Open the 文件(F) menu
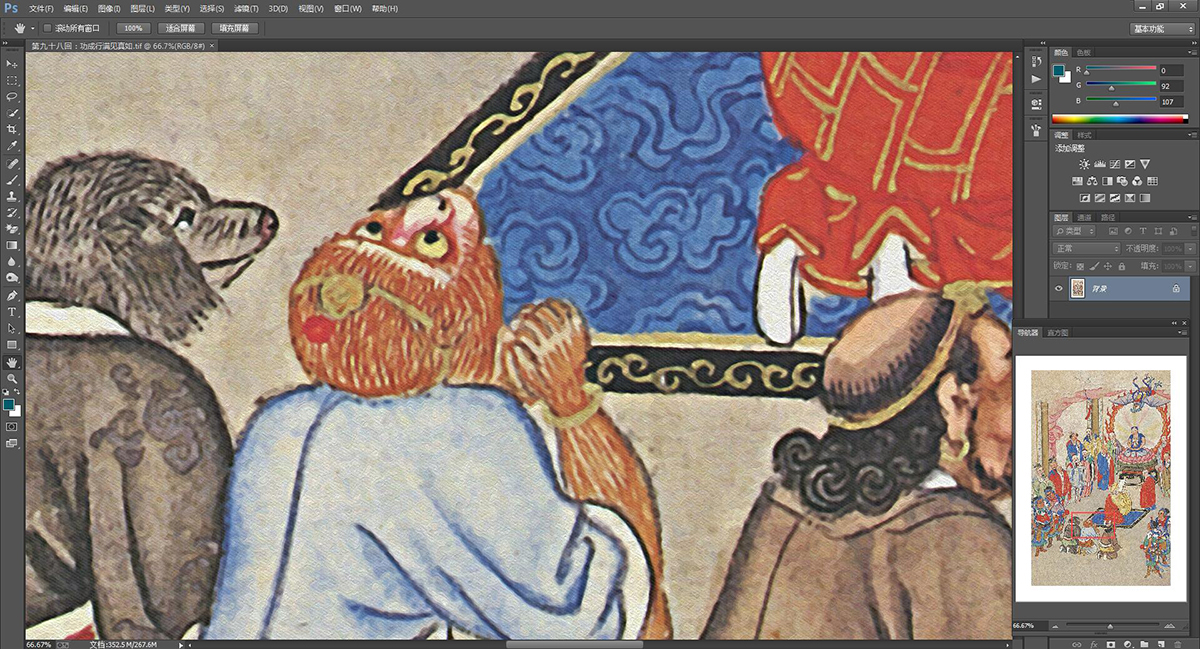1200x649 pixels. point(42,9)
